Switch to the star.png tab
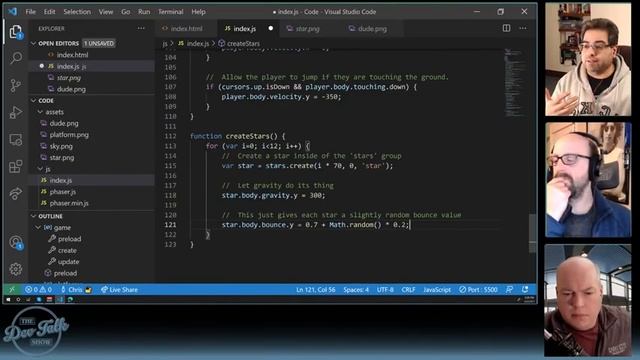Image resolution: width=640 pixels, height=360 pixels. pyautogui.click(x=307, y=29)
